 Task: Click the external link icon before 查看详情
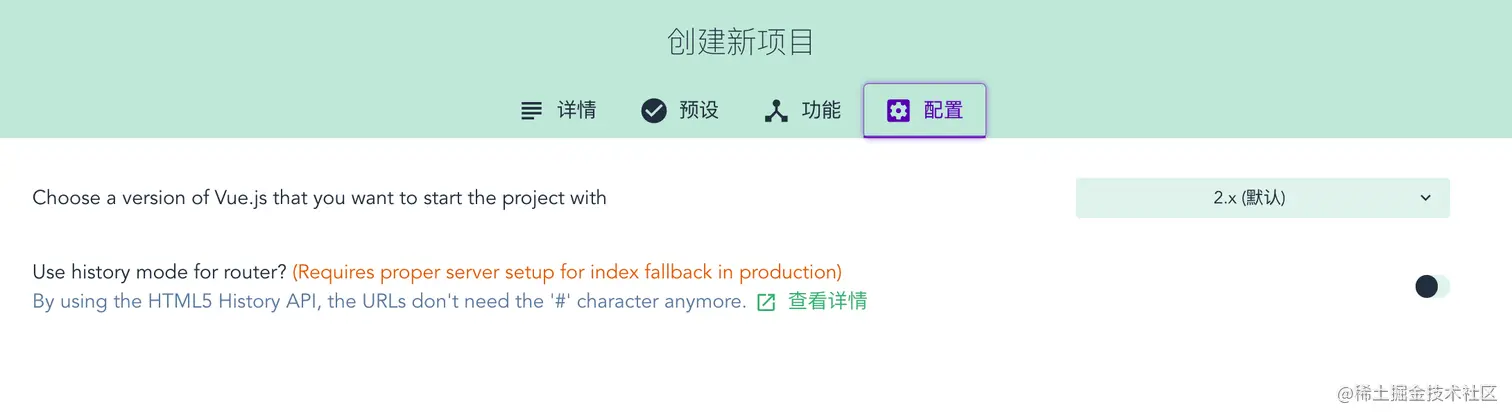766,302
